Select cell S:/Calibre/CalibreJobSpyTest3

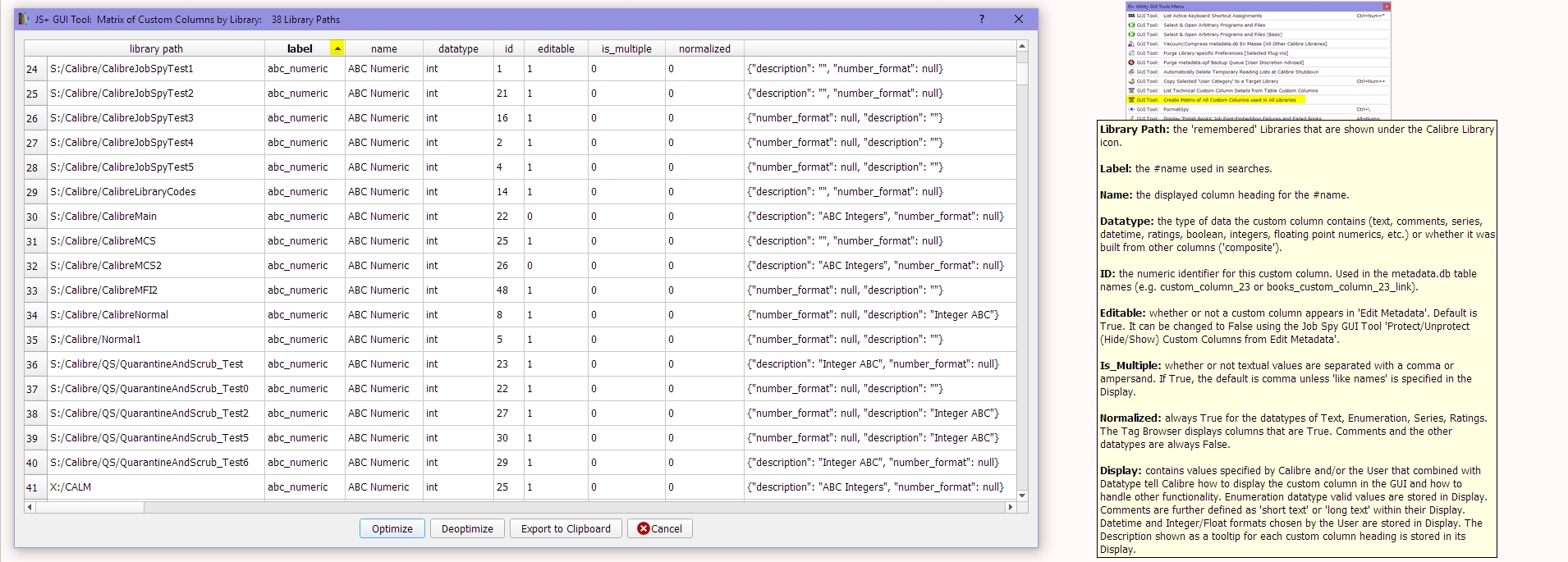coord(155,118)
